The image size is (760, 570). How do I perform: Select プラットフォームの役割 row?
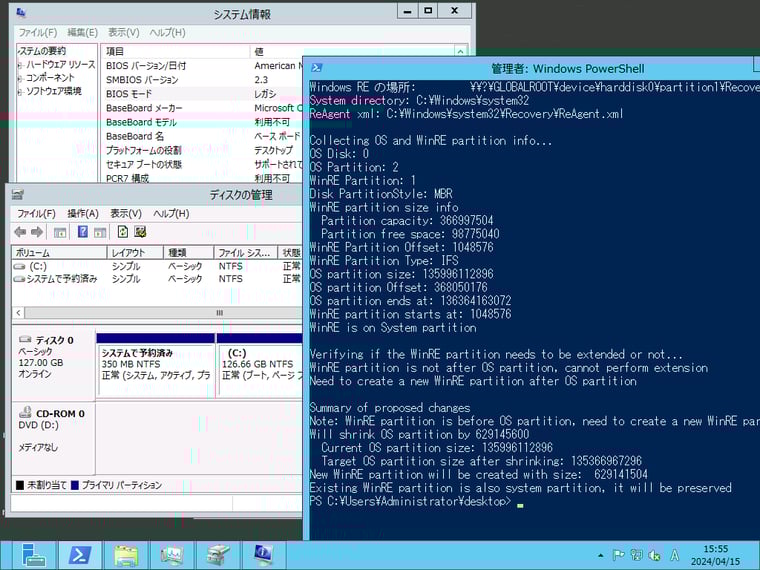click(x=202, y=150)
